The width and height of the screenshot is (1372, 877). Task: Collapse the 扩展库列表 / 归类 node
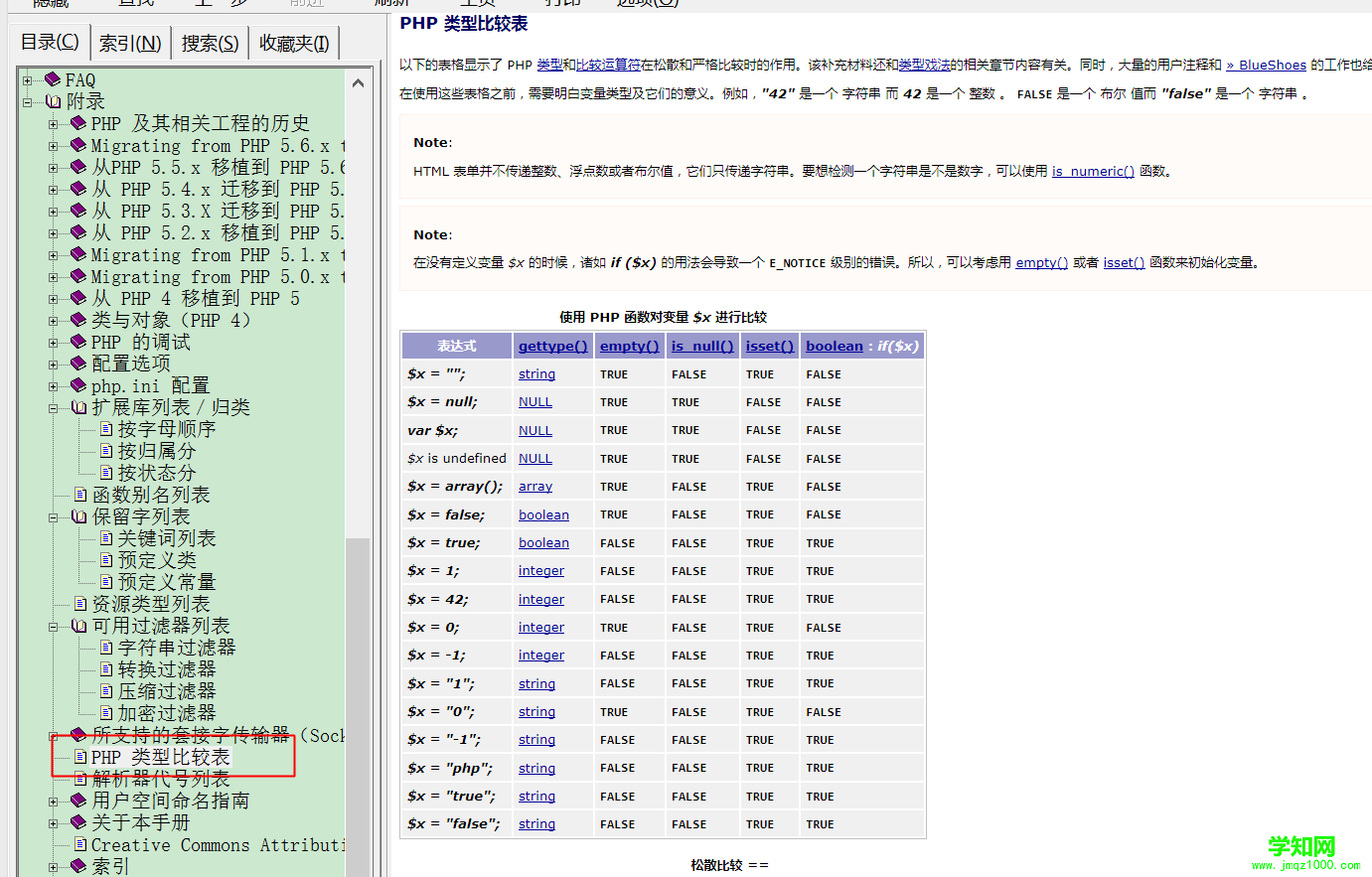(x=54, y=408)
